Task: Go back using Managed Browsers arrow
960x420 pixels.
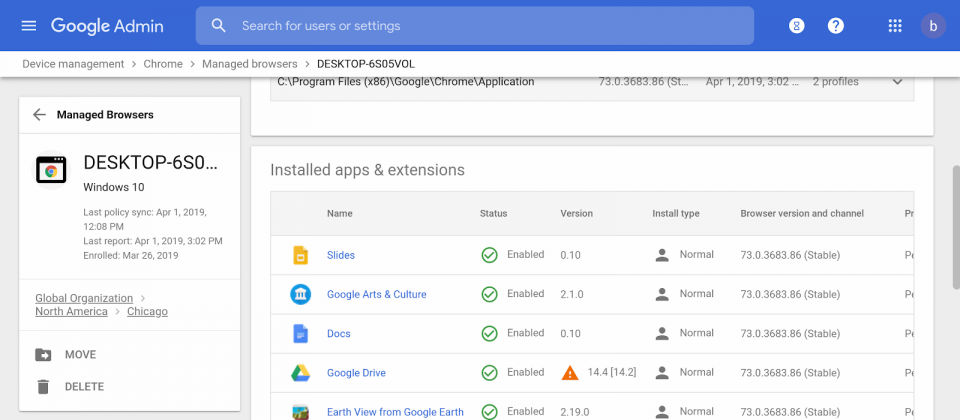Action: tap(39, 114)
